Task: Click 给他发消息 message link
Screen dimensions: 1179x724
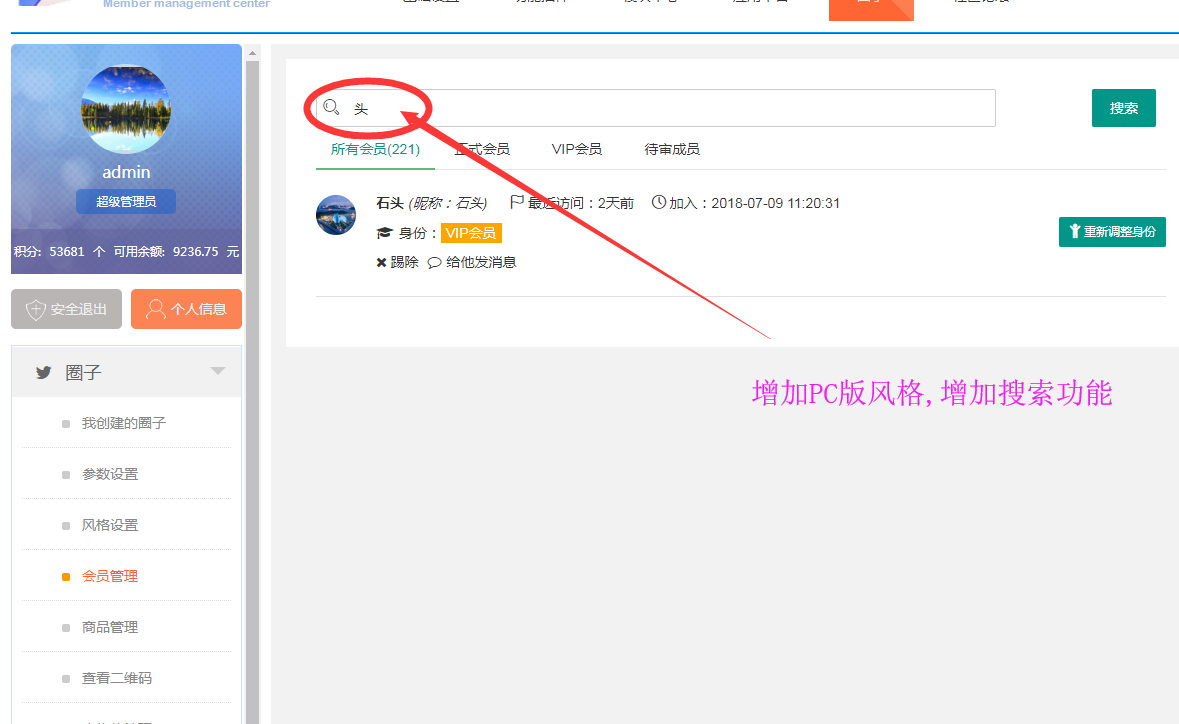Action: coord(472,262)
